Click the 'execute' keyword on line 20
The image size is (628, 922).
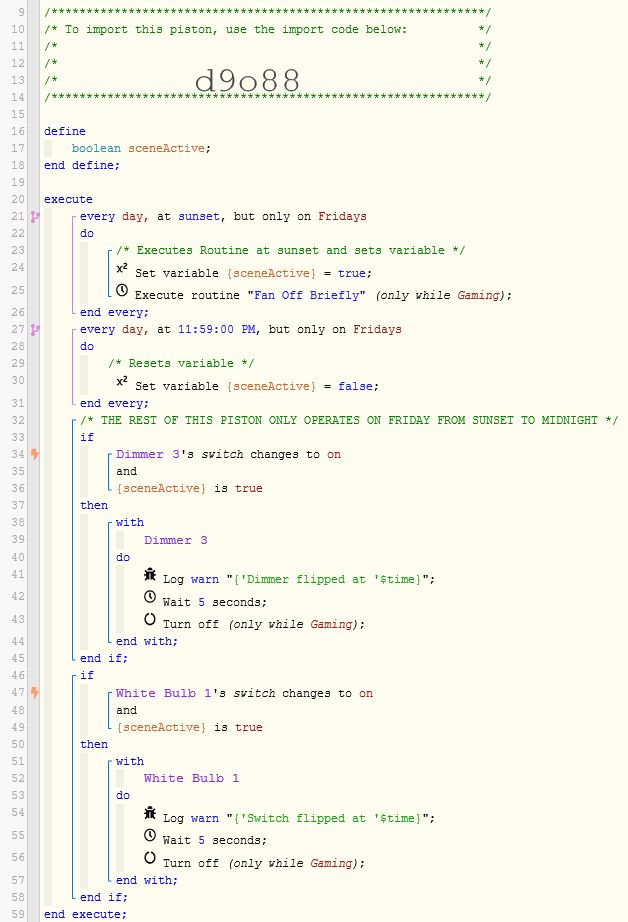tap(68, 199)
